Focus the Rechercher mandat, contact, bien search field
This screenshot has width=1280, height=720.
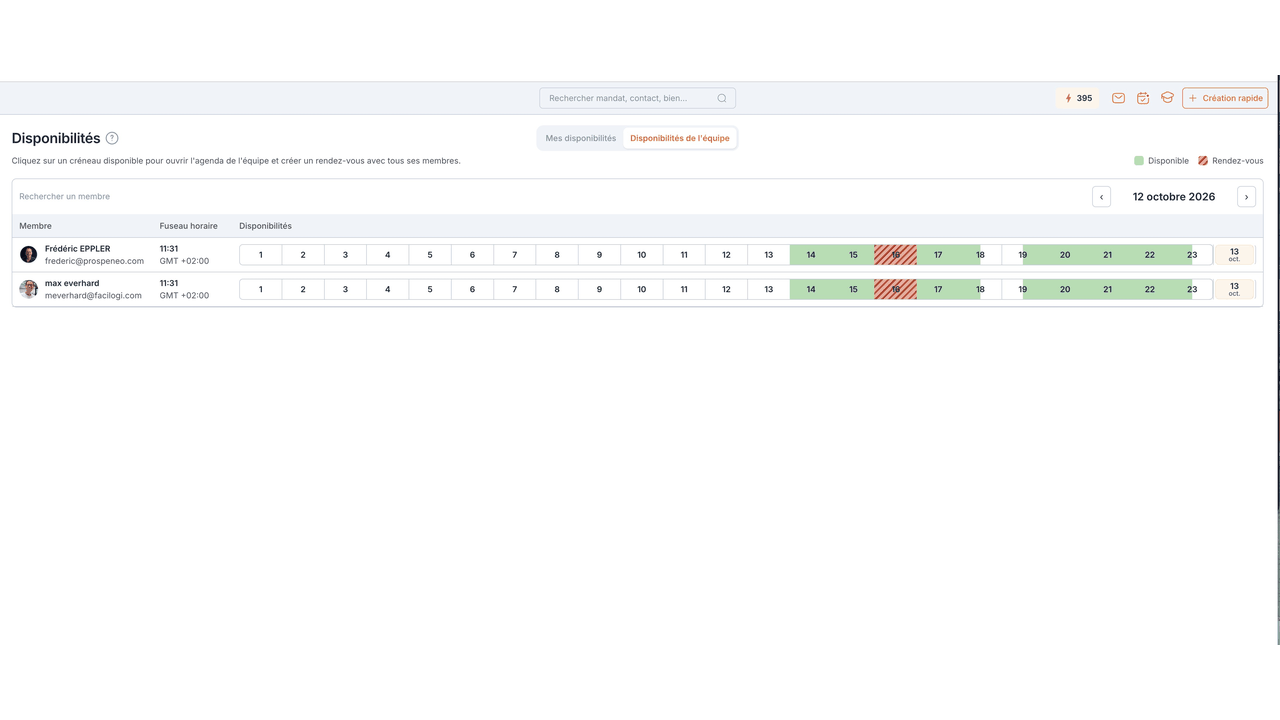[637, 98]
